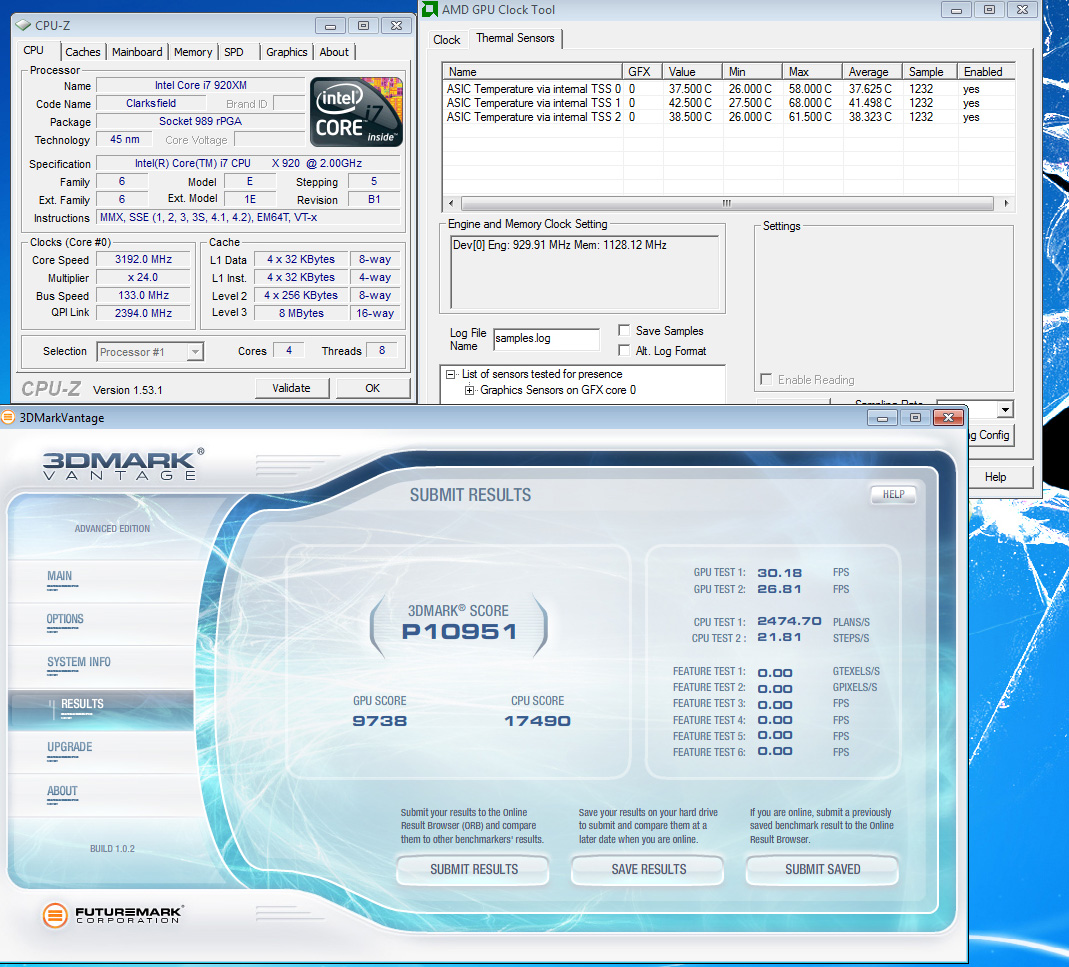Minimize the 3DMarkVantage window
This screenshot has height=967, width=1069.
click(x=882, y=417)
